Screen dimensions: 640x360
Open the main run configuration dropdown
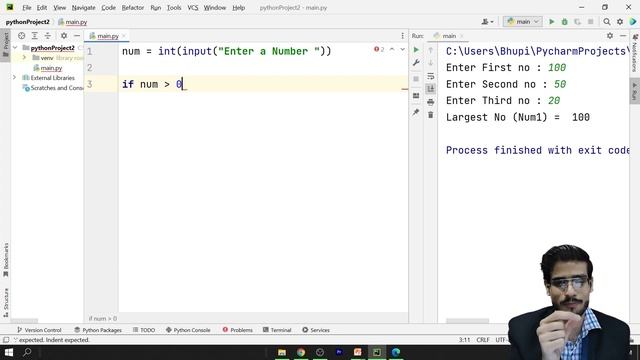523,22
